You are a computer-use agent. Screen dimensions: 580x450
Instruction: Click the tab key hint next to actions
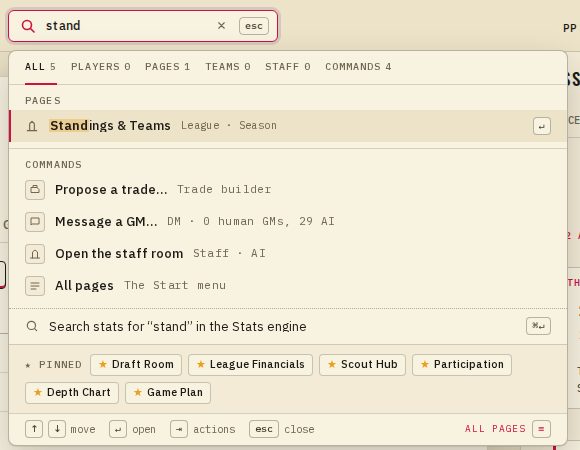[179, 429]
